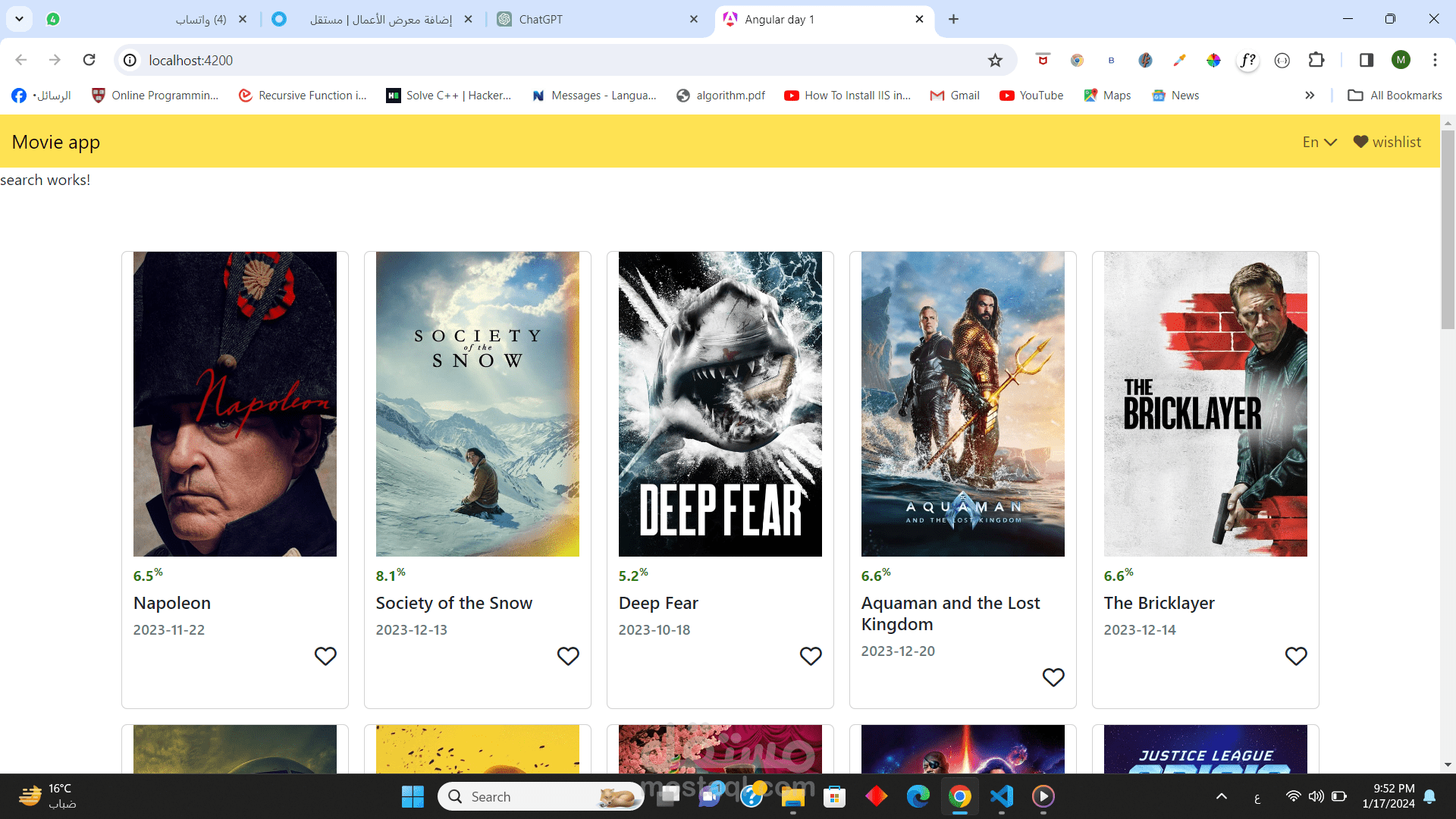
Task: Show hidden system tray icons
Action: point(1222,796)
